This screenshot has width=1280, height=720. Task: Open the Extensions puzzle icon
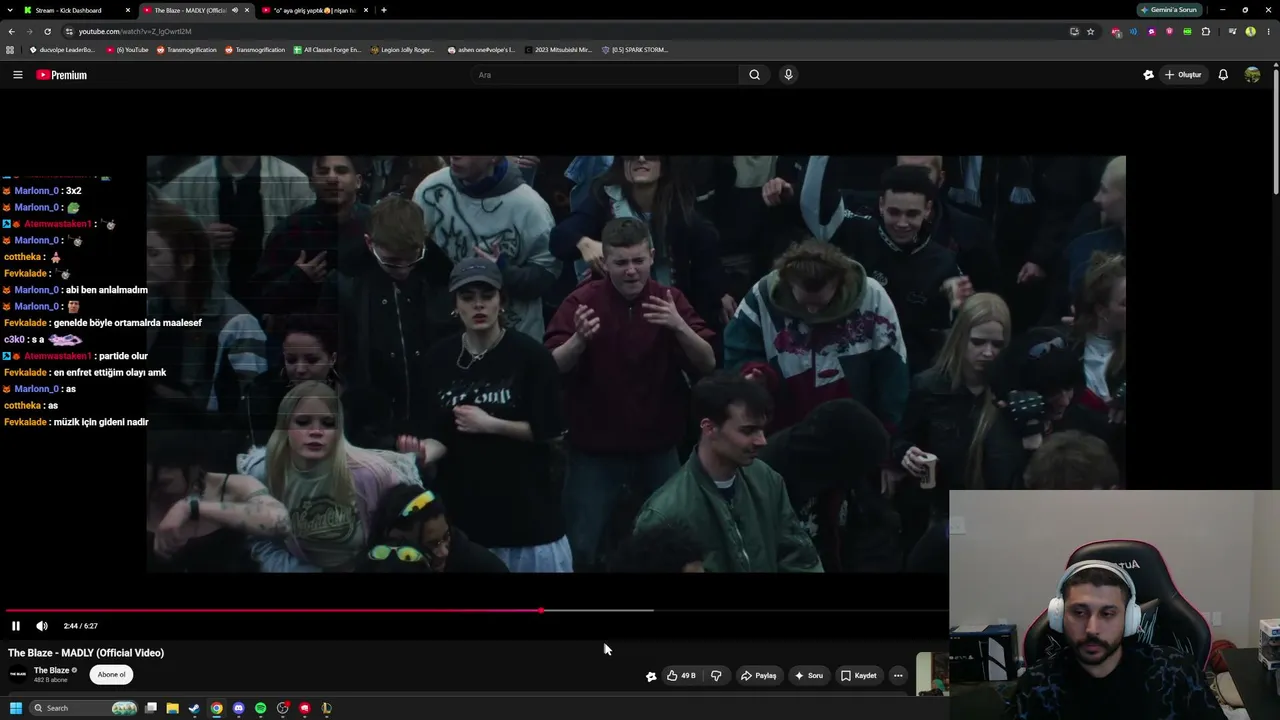(1205, 31)
